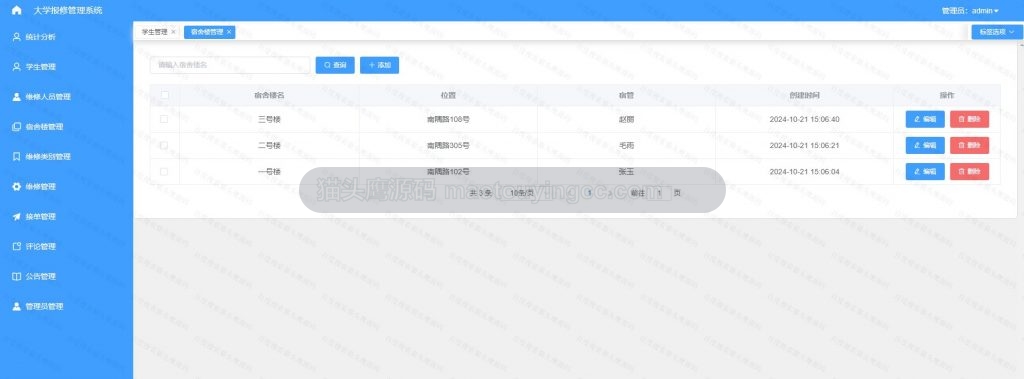1024x379 pixels.
Task: Check the box for the 三号楼 row
Action: (x=164, y=119)
